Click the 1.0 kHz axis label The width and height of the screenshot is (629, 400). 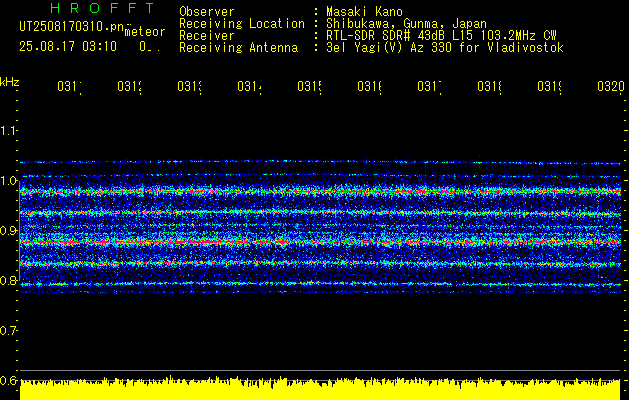point(8,181)
